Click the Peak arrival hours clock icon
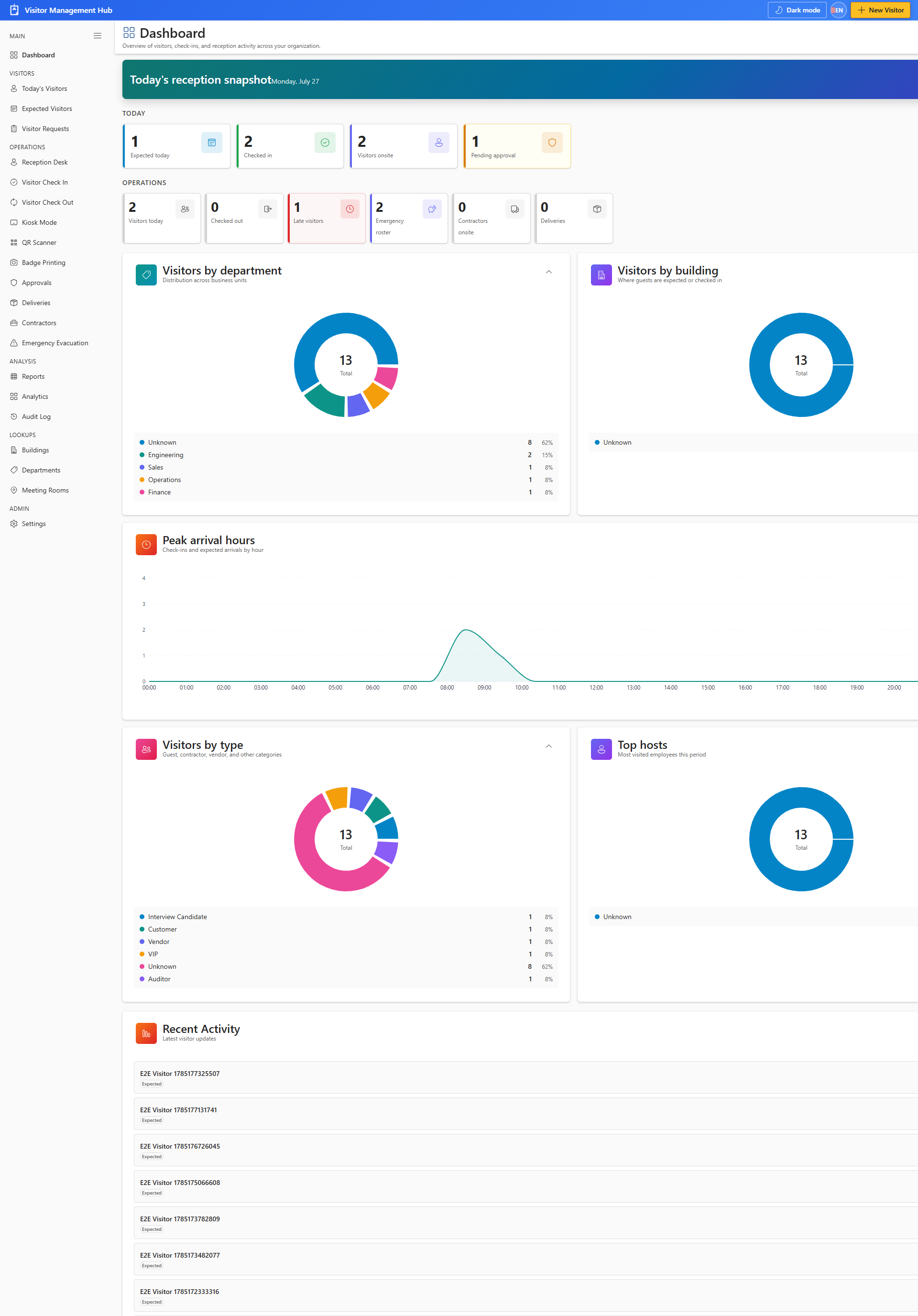 tap(146, 545)
